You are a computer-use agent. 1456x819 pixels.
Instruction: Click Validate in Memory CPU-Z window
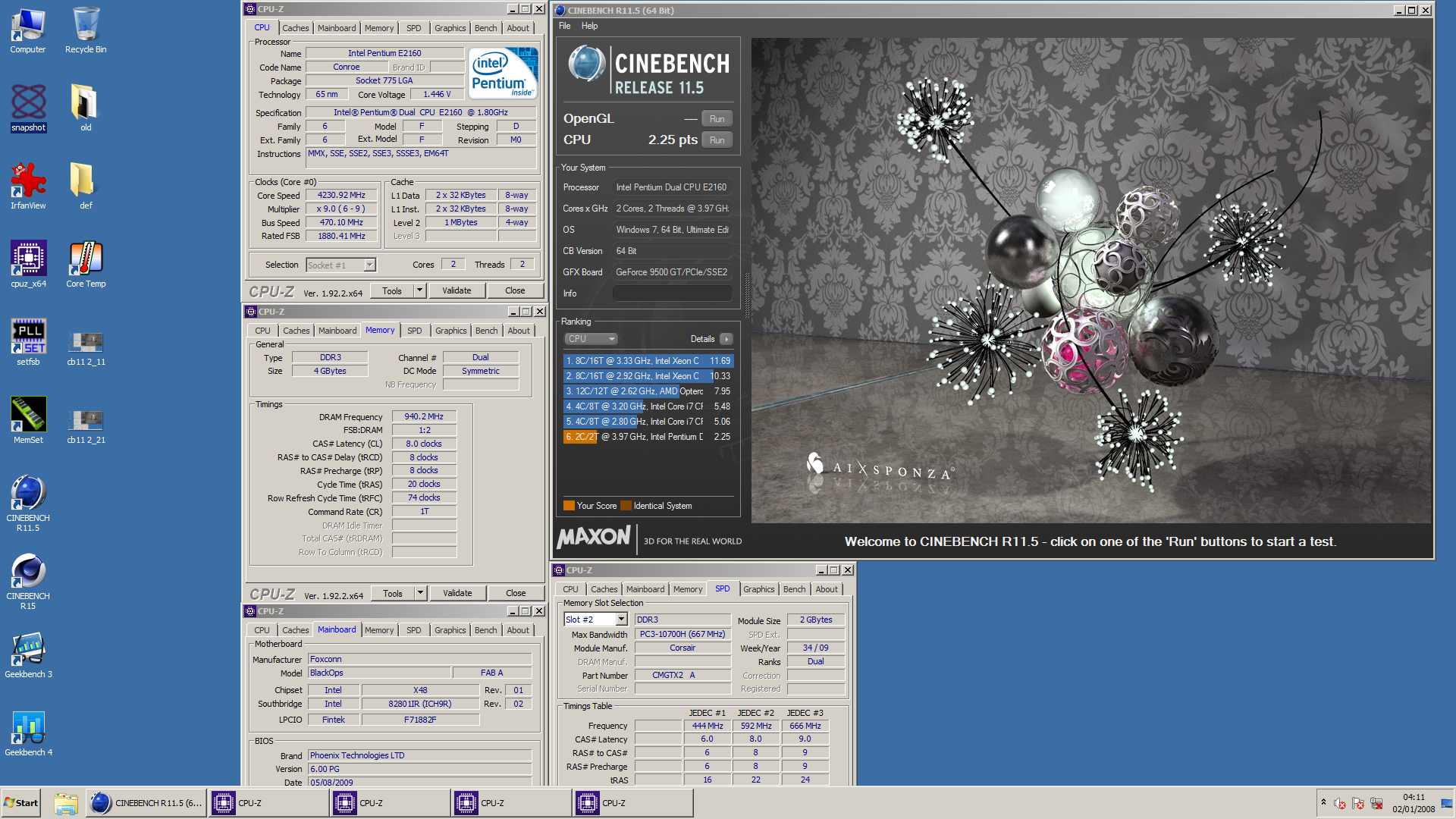(457, 594)
